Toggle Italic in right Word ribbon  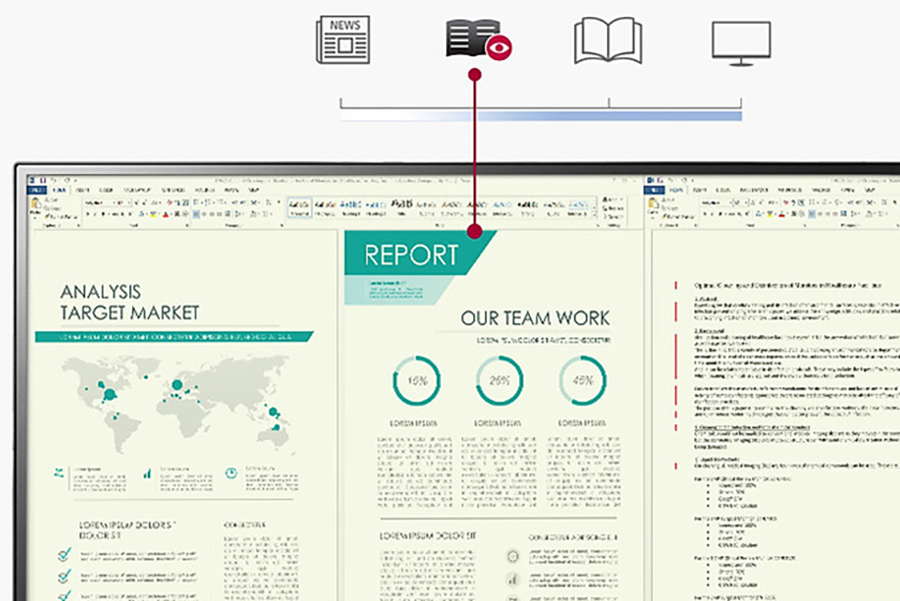[712, 214]
